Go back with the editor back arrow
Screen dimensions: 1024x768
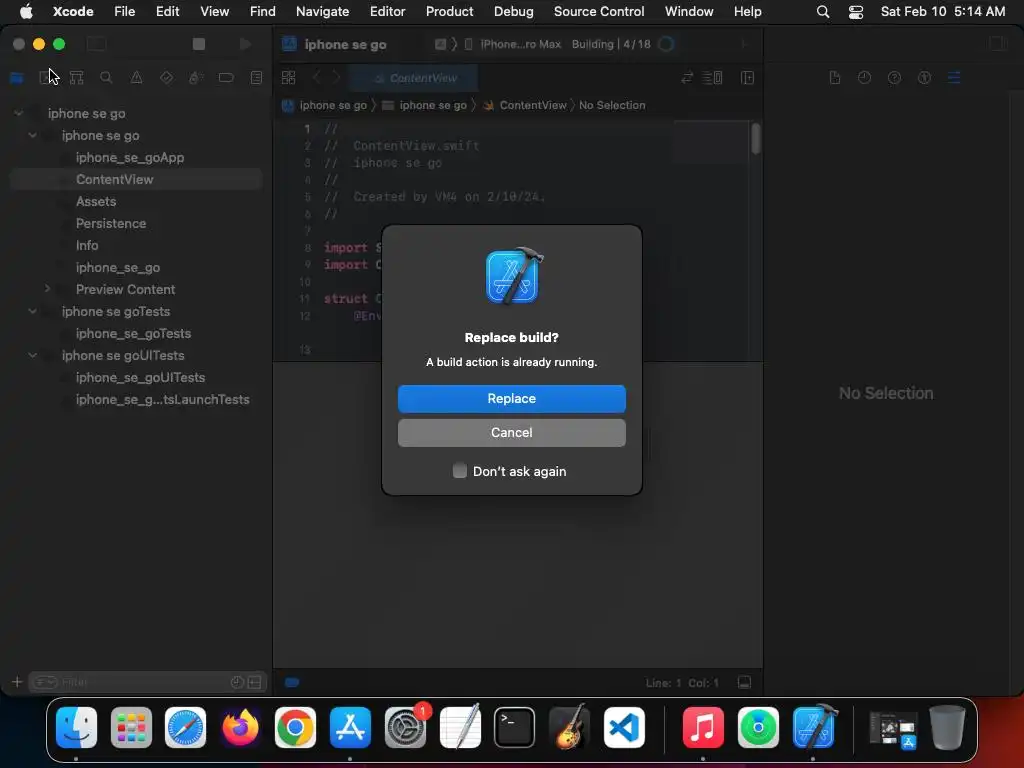(x=317, y=78)
